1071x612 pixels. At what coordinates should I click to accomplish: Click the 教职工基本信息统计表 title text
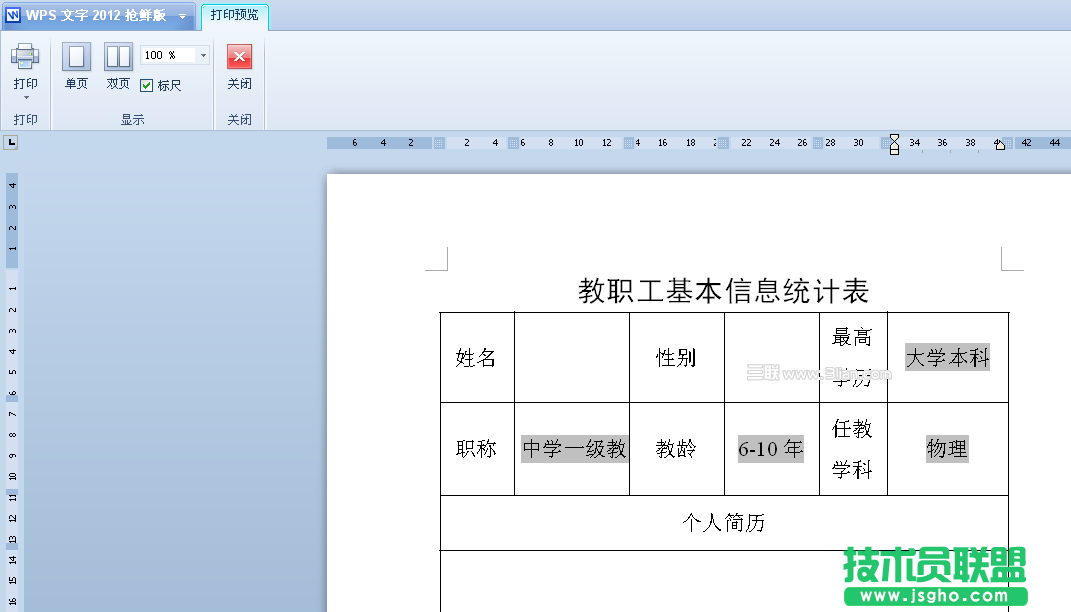723,291
